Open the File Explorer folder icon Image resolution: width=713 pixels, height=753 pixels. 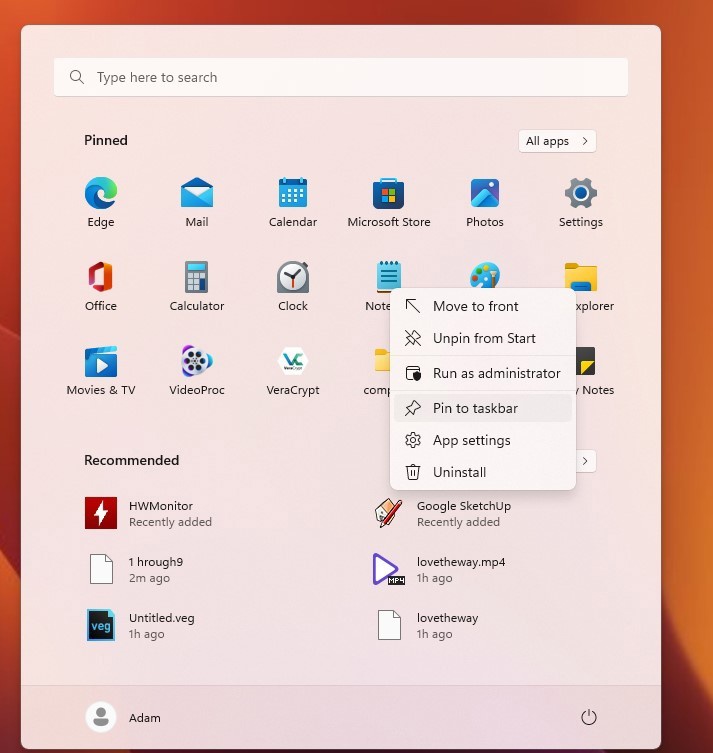coord(580,277)
